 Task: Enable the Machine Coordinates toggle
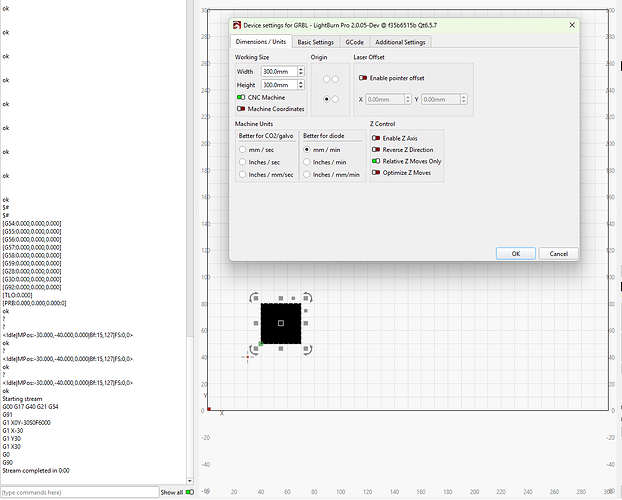click(241, 108)
